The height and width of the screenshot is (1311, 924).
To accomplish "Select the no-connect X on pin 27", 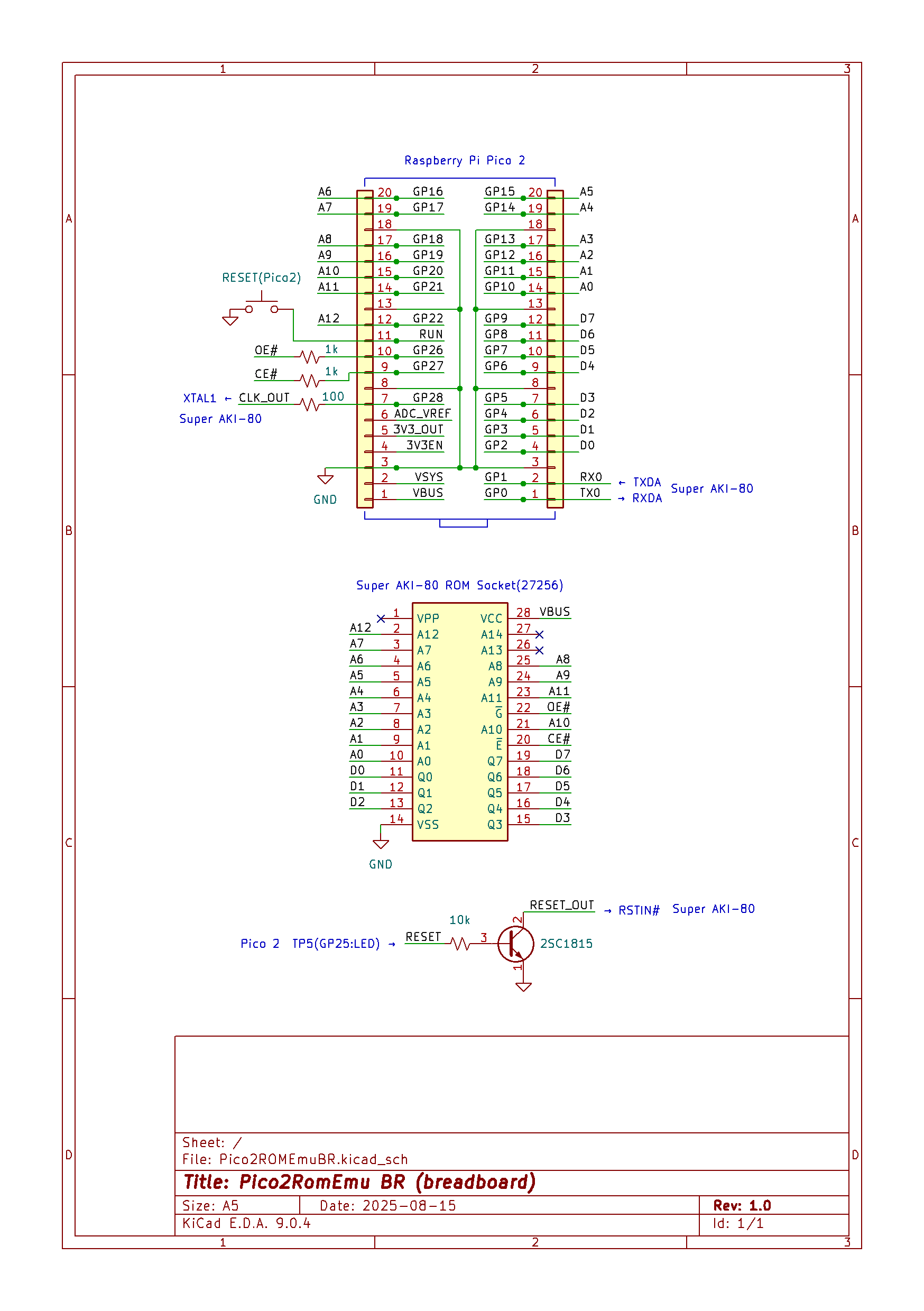I will [x=540, y=634].
